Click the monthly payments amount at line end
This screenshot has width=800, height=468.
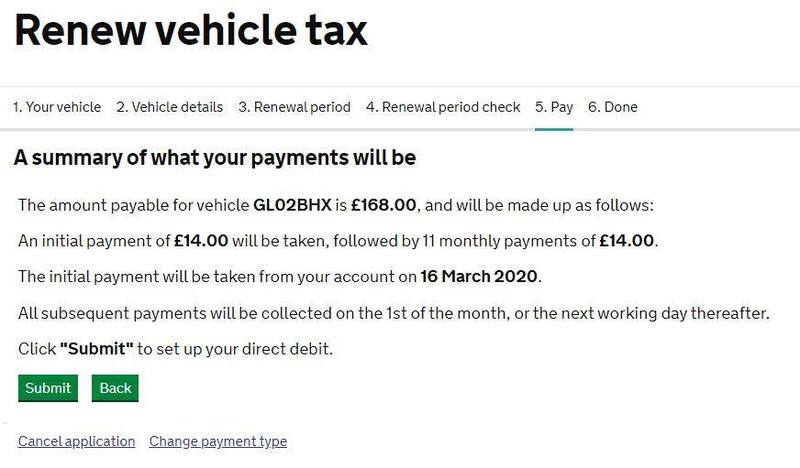point(627,241)
